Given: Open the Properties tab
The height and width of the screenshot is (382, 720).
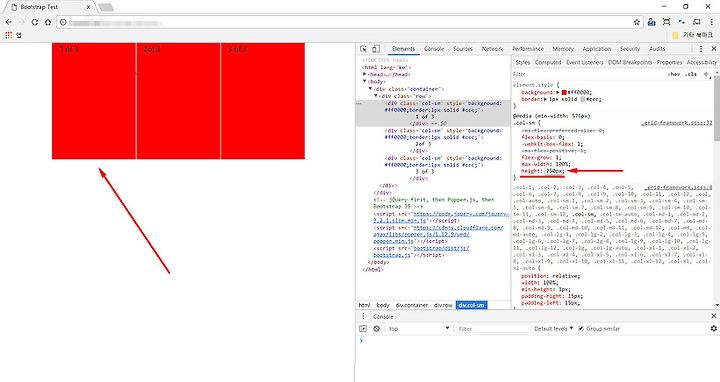Looking at the screenshot, I should coord(669,62).
